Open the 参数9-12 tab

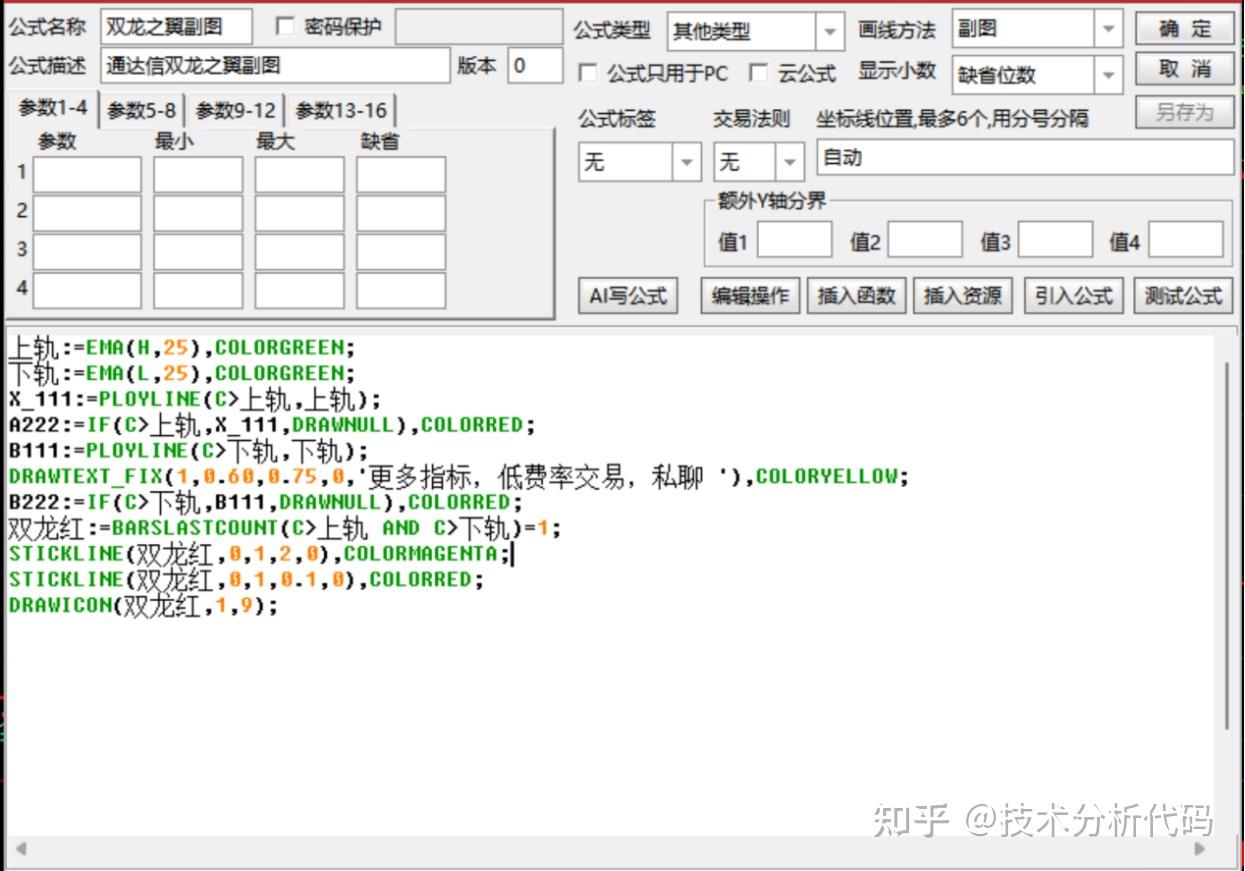(x=236, y=111)
